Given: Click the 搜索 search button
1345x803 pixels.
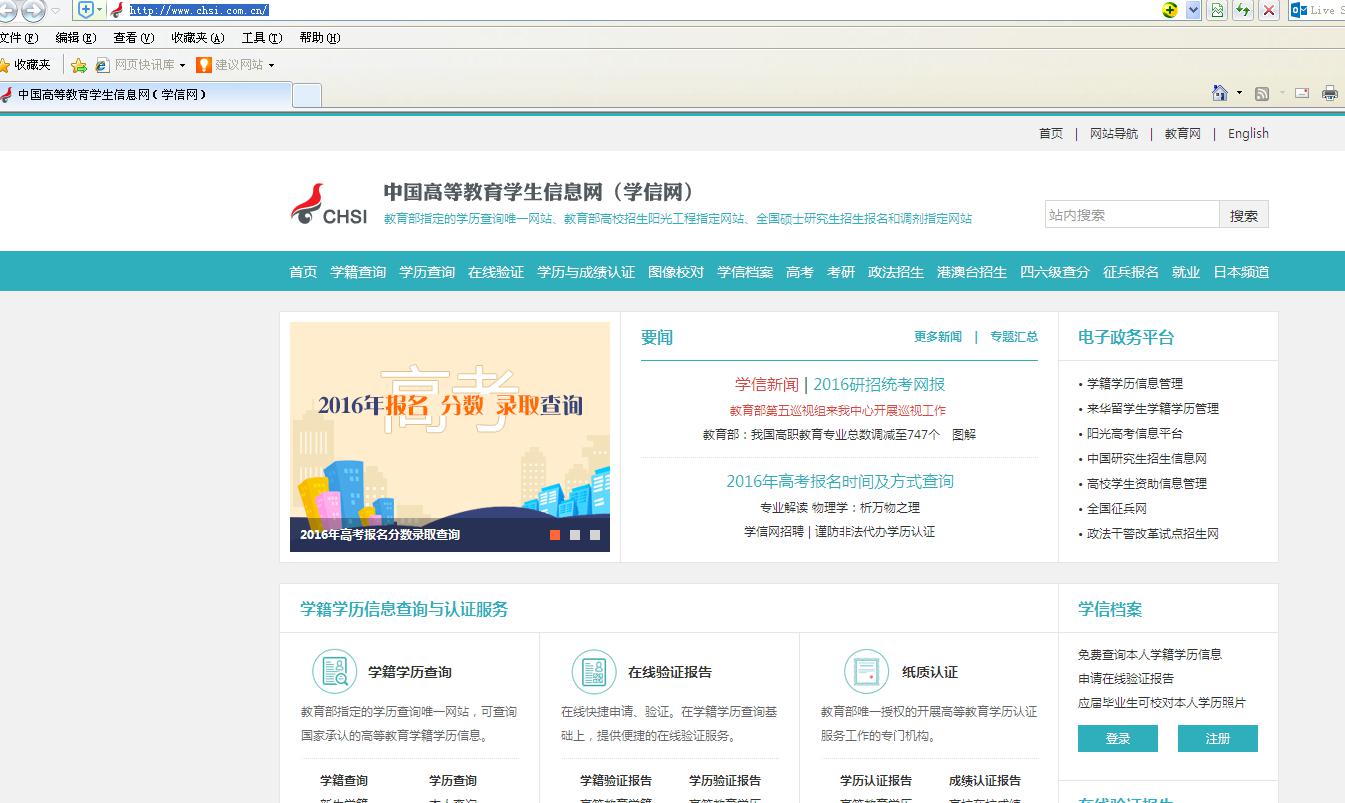Looking at the screenshot, I should (1244, 215).
